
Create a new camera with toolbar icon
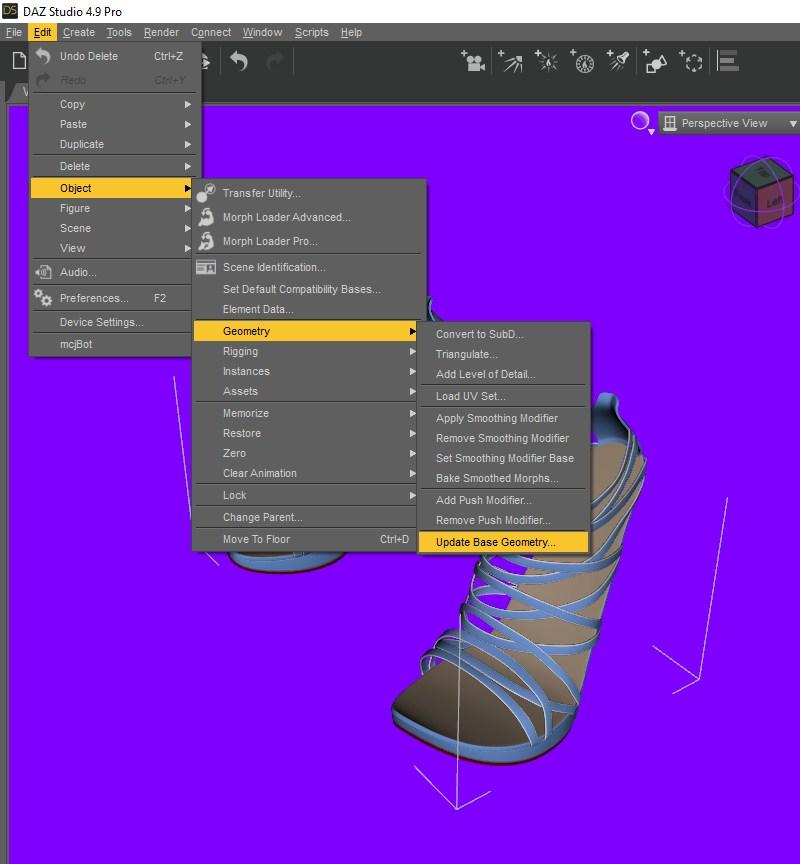473,61
